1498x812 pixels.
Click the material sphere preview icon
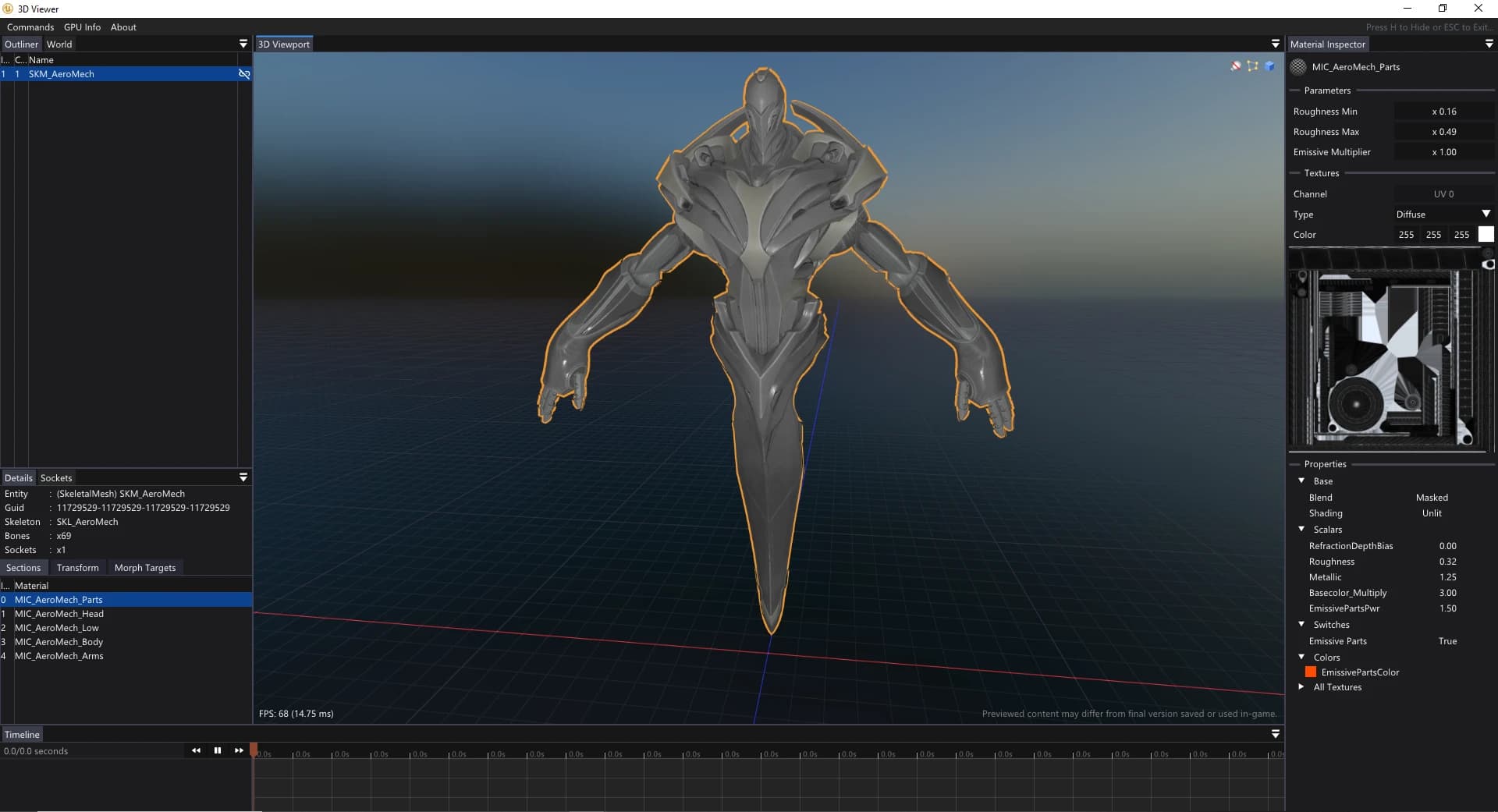pyautogui.click(x=1298, y=67)
